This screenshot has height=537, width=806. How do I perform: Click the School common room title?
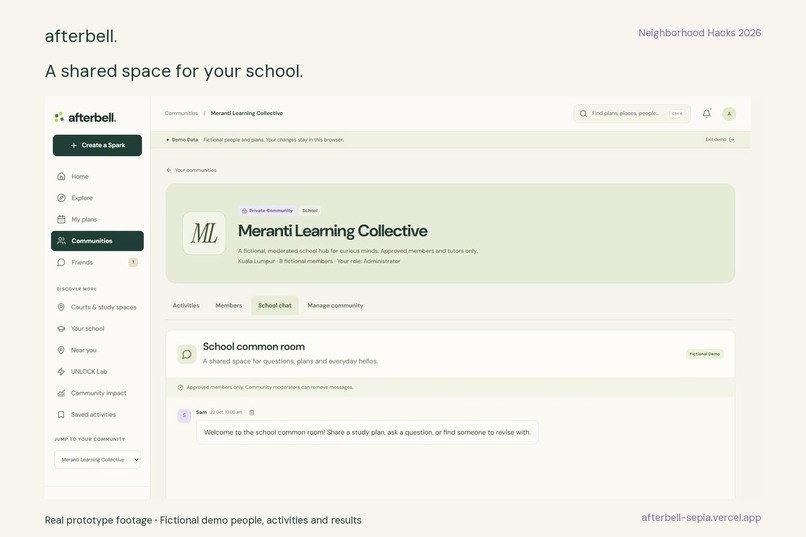(x=254, y=347)
